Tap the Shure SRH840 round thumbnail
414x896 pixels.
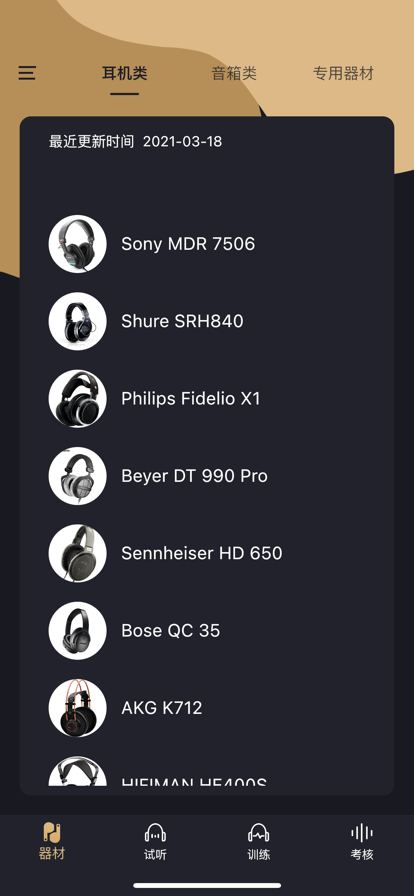coord(77,321)
